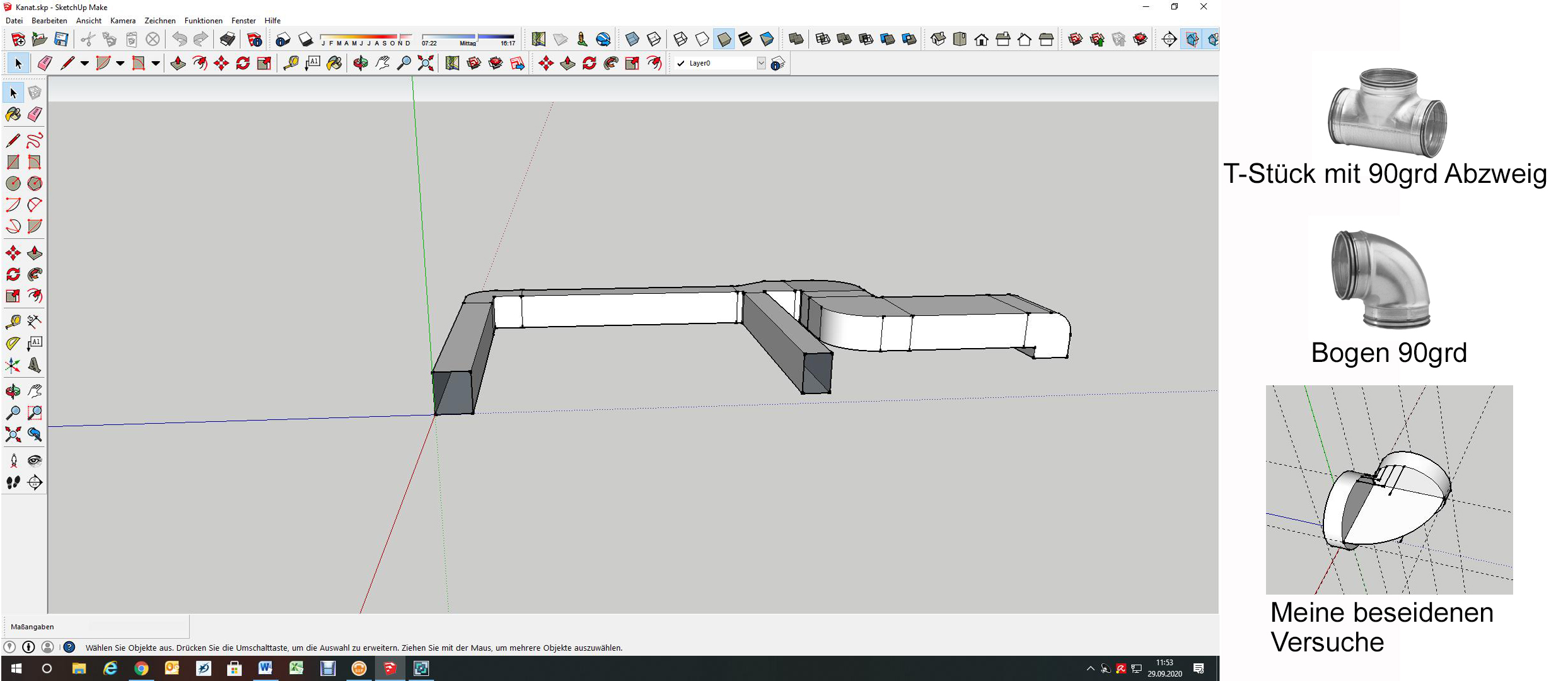Image resolution: width=1568 pixels, height=681 pixels.
Task: Select the Walk footprints tool
Action: 13,482
